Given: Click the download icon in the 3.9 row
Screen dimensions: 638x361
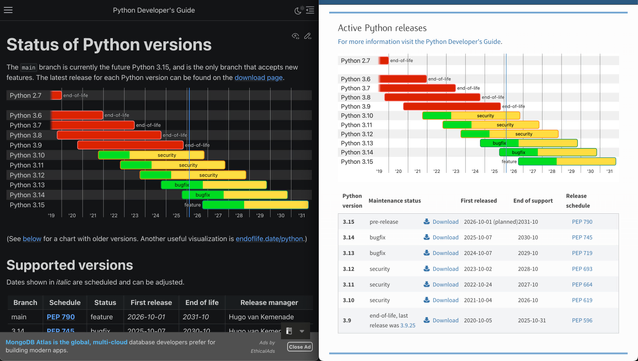Looking at the screenshot, I should (426, 320).
